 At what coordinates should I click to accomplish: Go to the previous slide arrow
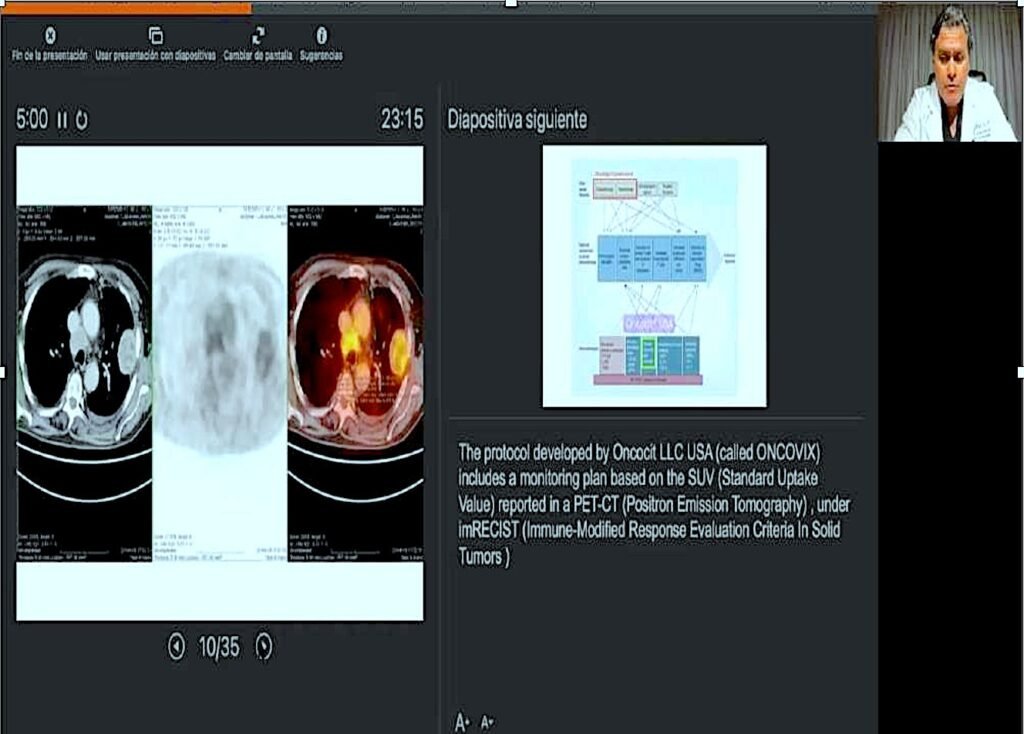pyautogui.click(x=176, y=648)
